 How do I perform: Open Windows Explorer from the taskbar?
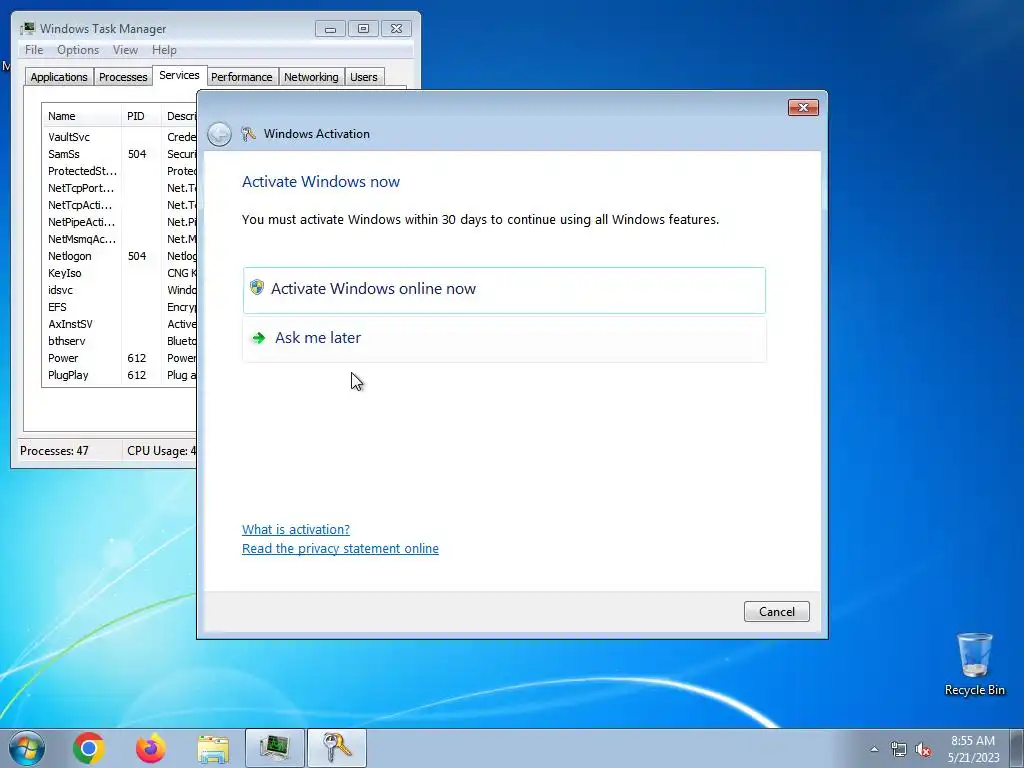[213, 749]
